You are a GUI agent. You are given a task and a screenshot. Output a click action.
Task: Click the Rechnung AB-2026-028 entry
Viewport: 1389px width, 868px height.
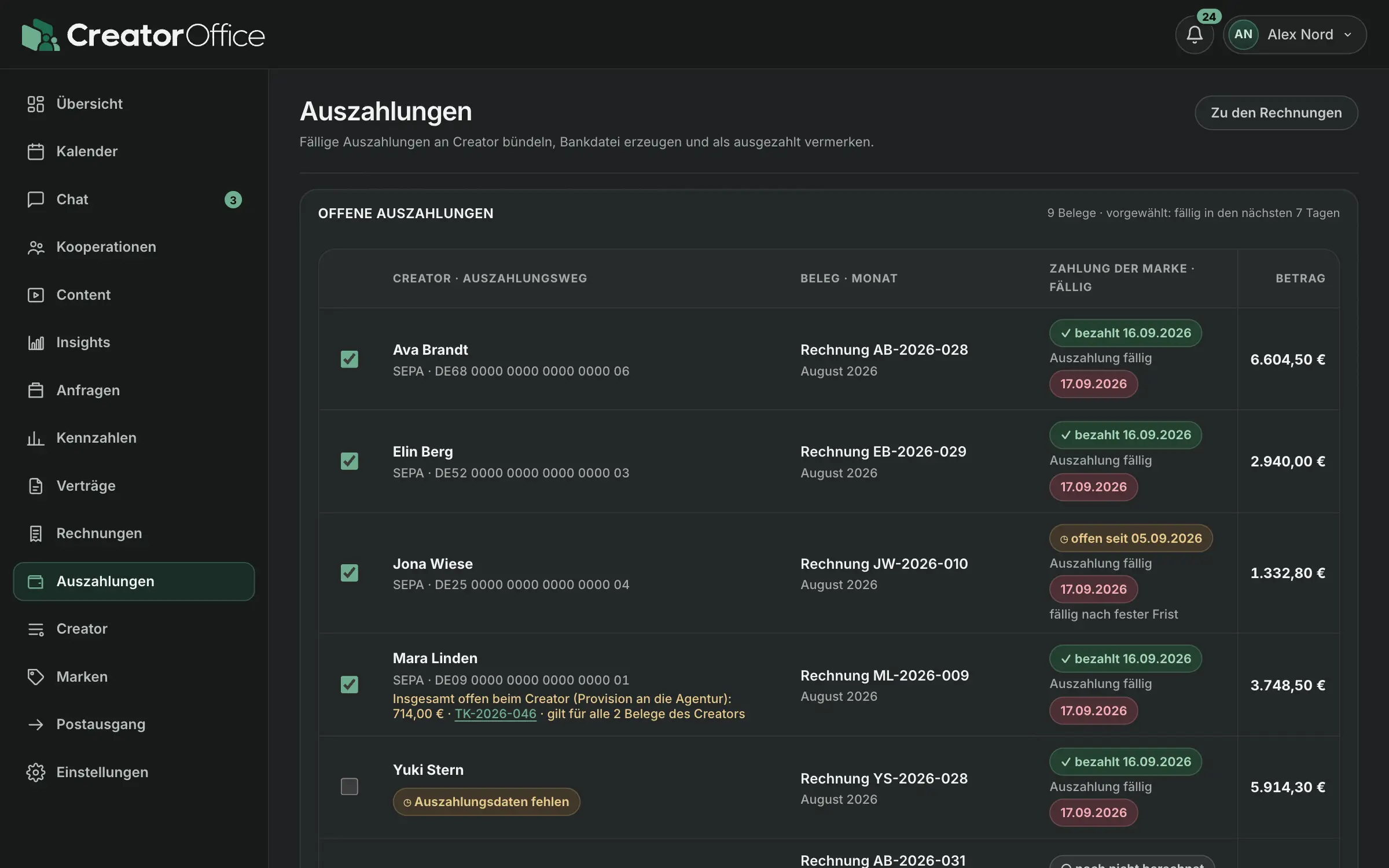pos(884,350)
